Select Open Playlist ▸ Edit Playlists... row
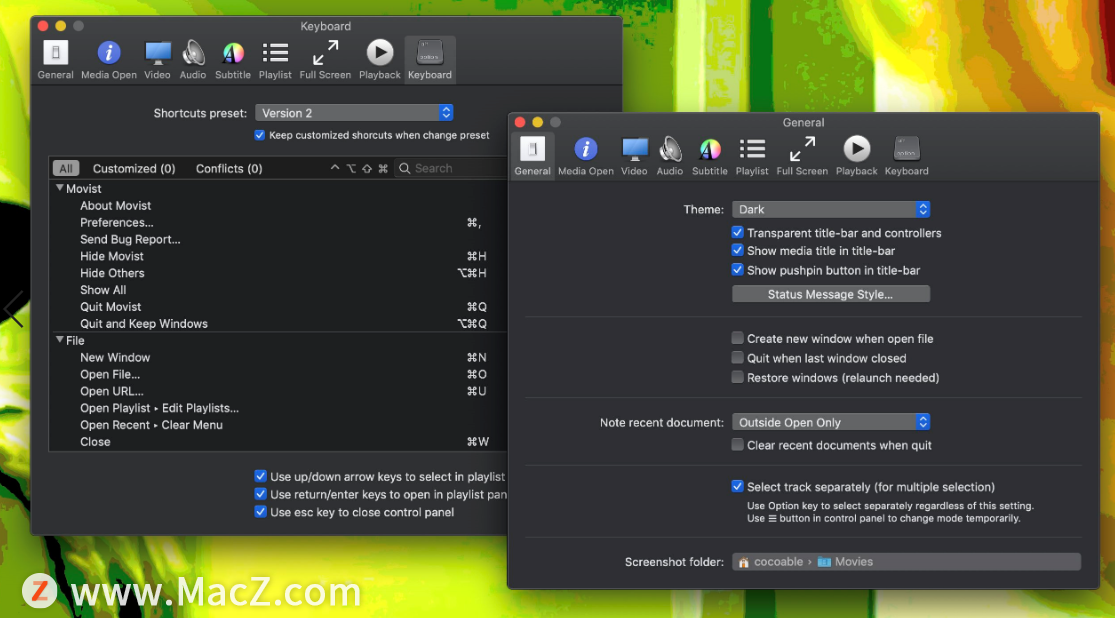 click(x=279, y=408)
